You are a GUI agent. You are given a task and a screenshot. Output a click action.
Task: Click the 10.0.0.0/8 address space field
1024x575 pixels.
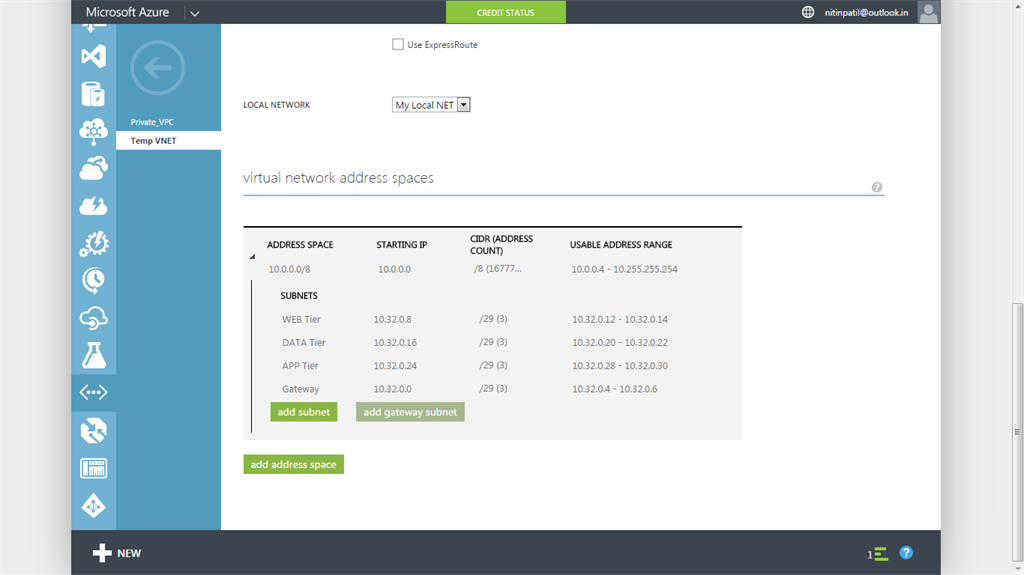point(289,269)
